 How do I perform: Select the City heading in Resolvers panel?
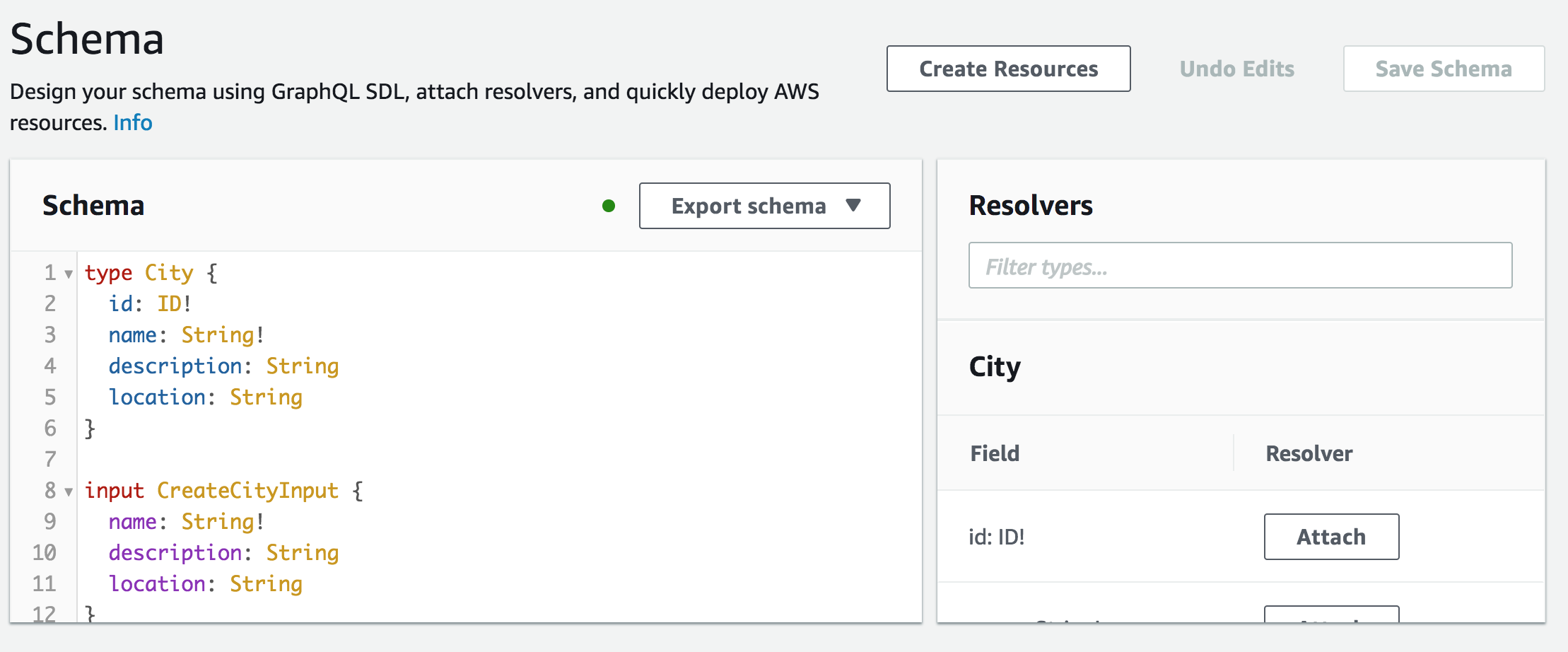point(995,367)
